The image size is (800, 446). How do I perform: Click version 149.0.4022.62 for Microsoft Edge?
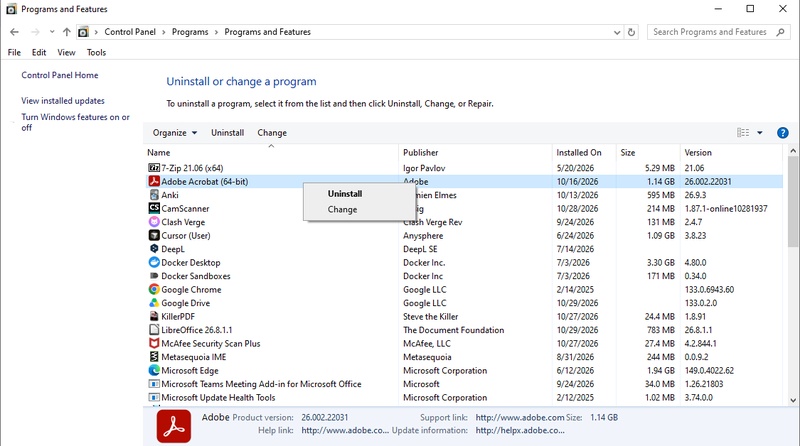point(709,370)
